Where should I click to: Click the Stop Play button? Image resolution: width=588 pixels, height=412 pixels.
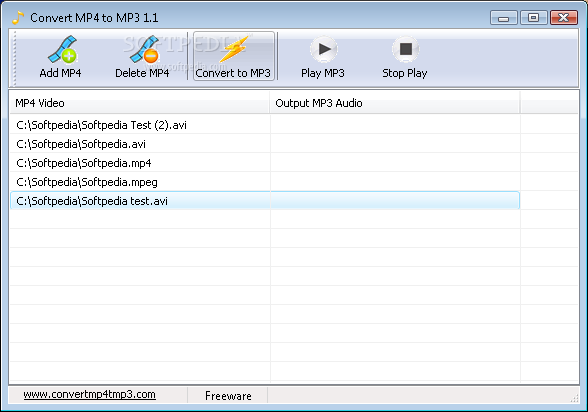(405, 56)
